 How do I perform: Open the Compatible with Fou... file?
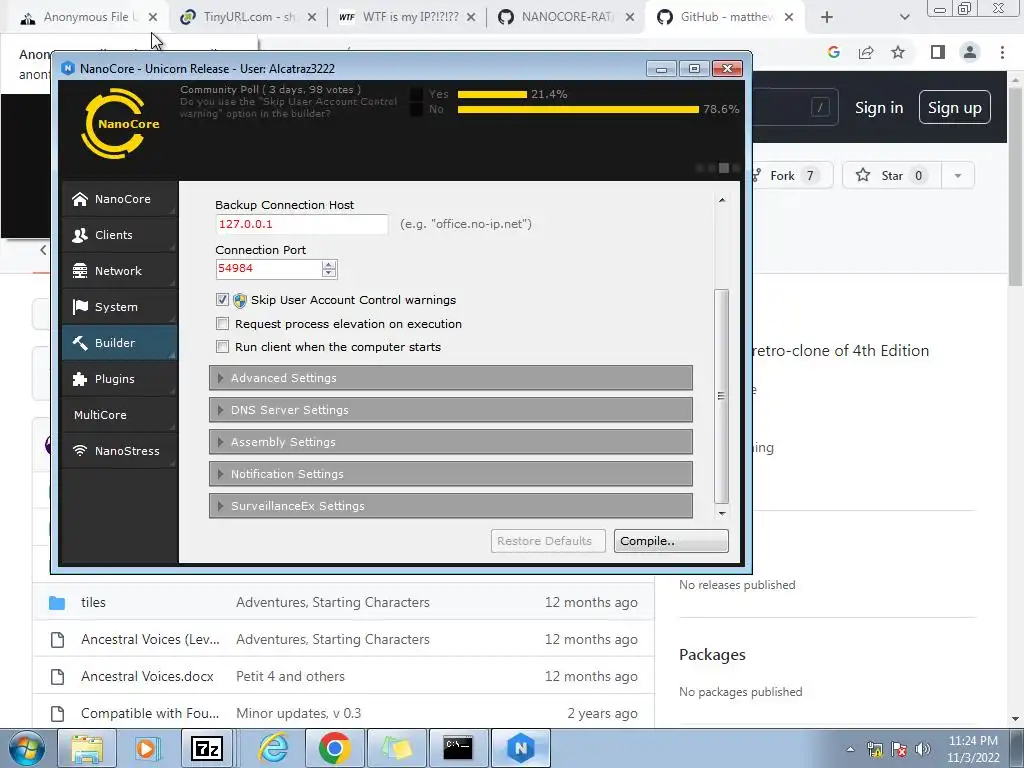(x=150, y=713)
